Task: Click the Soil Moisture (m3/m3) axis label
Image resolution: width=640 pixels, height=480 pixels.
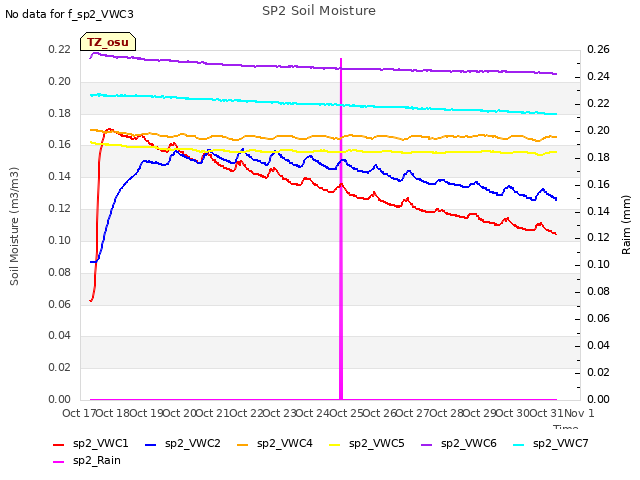Action: [14, 226]
